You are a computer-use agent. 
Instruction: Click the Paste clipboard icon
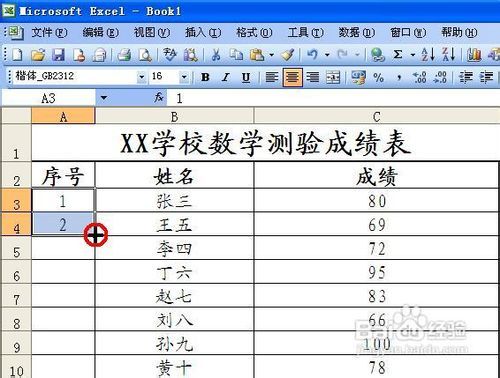(x=257, y=55)
